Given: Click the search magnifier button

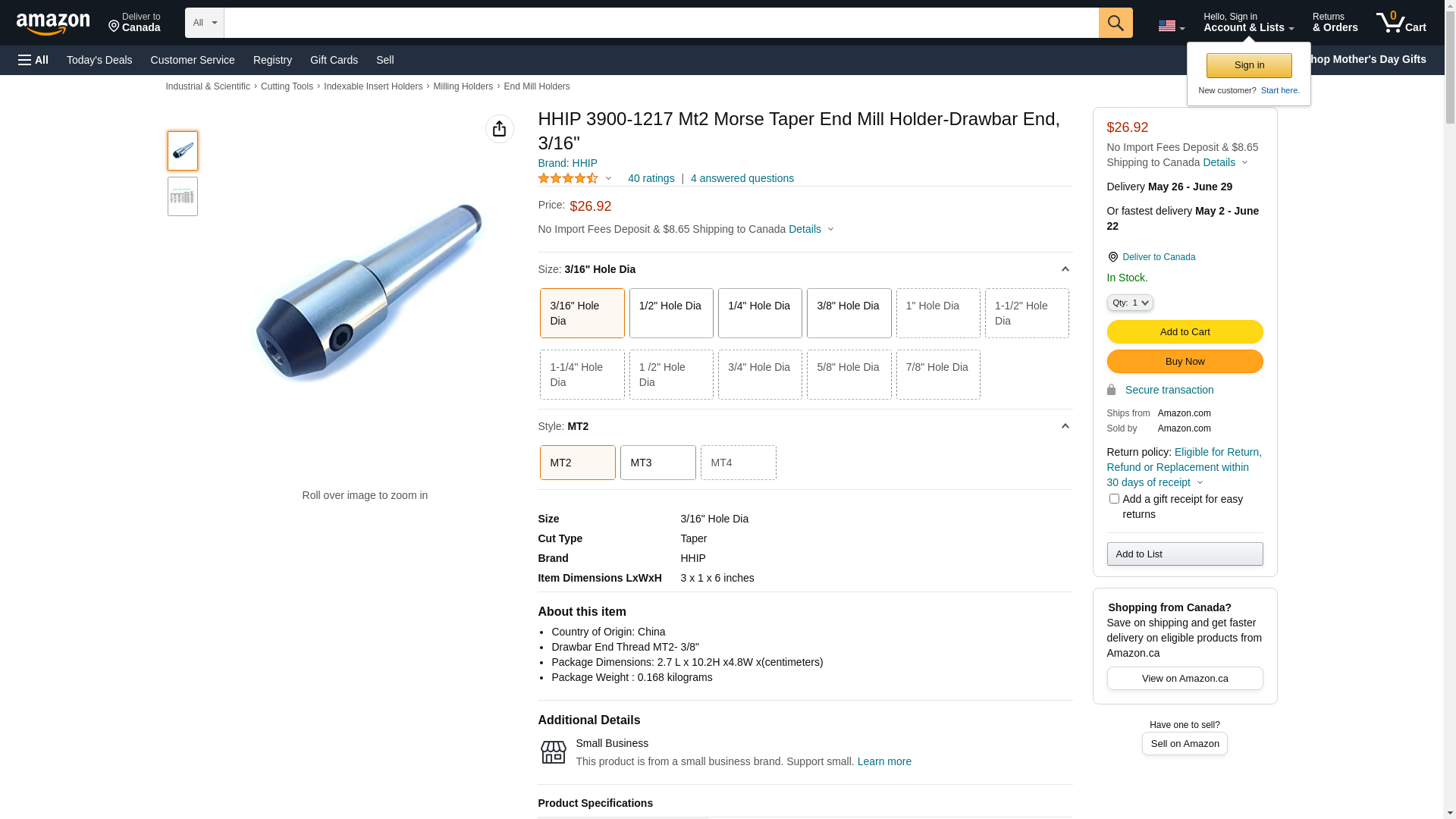Looking at the screenshot, I should point(1116,23).
